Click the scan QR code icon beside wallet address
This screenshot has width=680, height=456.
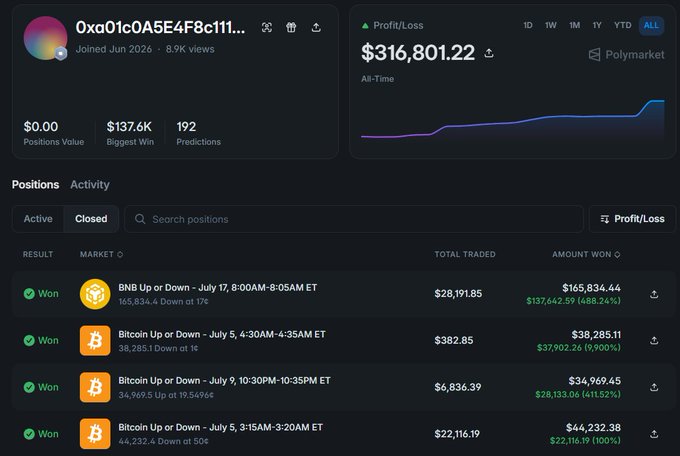point(267,27)
